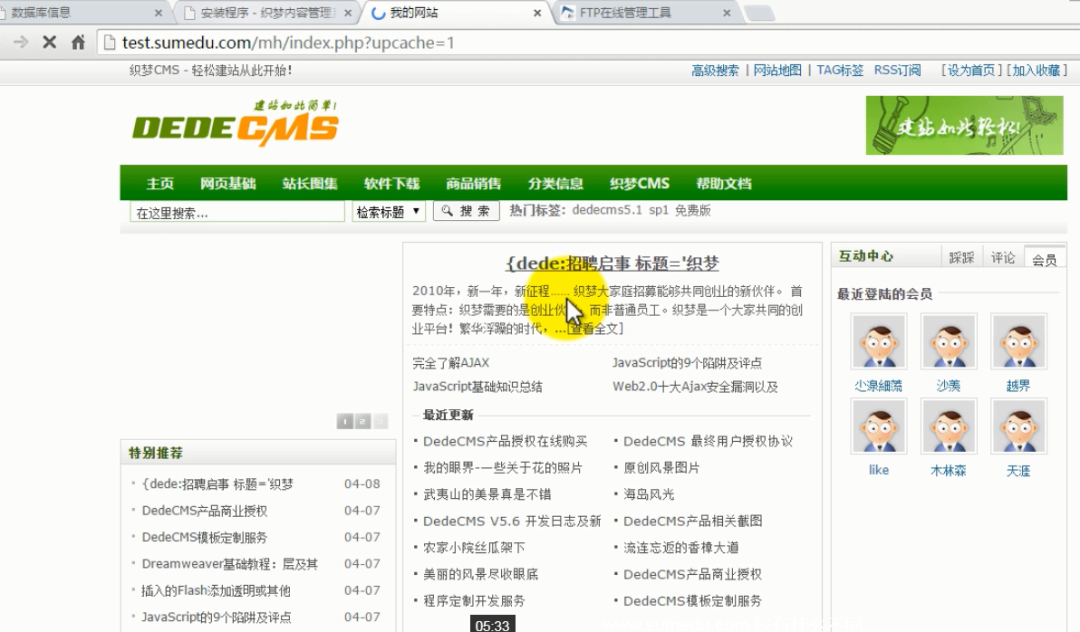The image size is (1080, 632).
Task: Click hot tag sp1
Action: [658, 210]
